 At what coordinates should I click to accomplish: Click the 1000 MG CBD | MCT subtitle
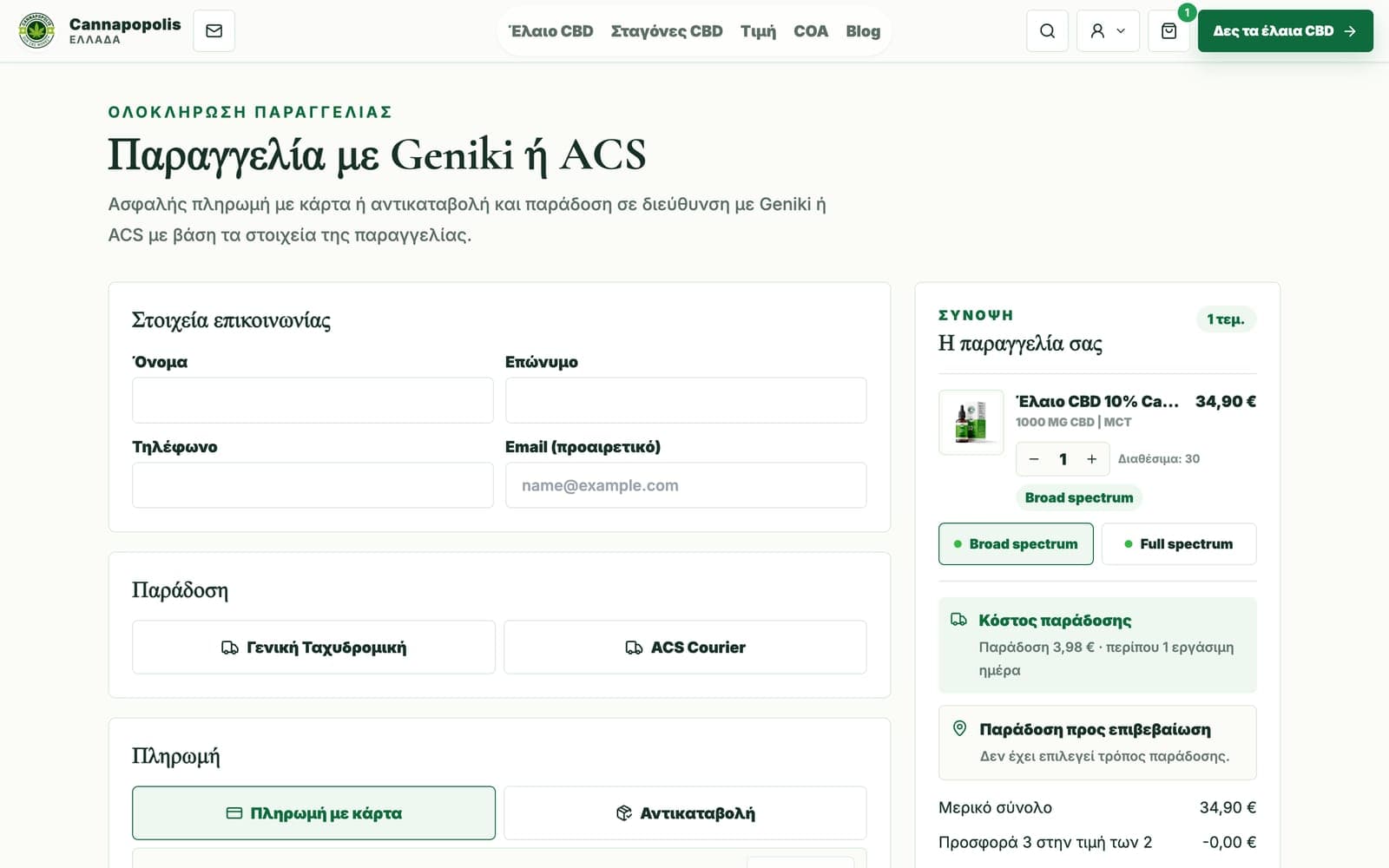(1074, 423)
